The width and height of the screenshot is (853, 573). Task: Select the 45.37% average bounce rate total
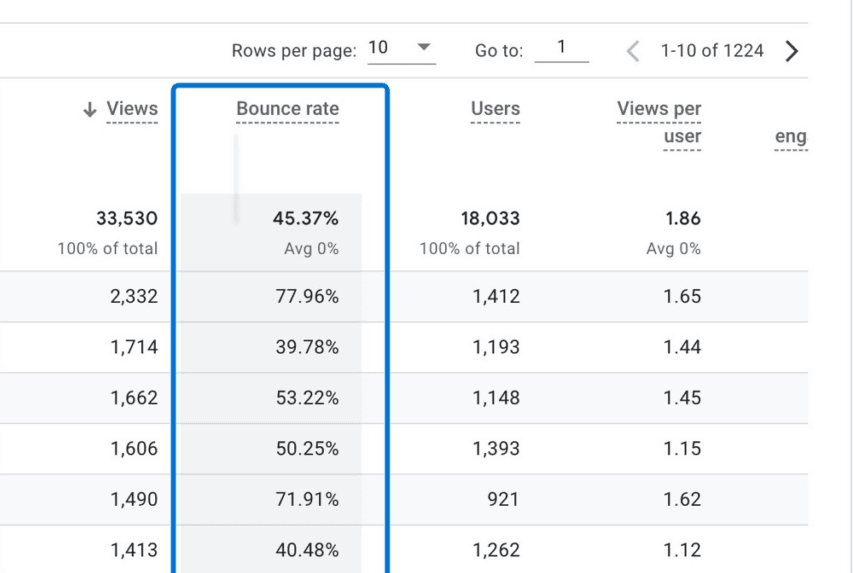305,218
